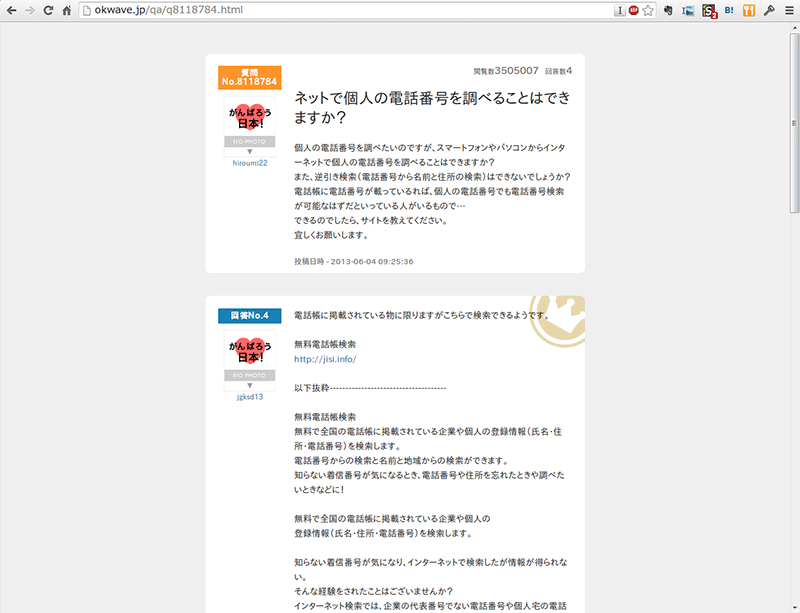
Task: Click the okwave.jp address bar
Action: [347, 10]
